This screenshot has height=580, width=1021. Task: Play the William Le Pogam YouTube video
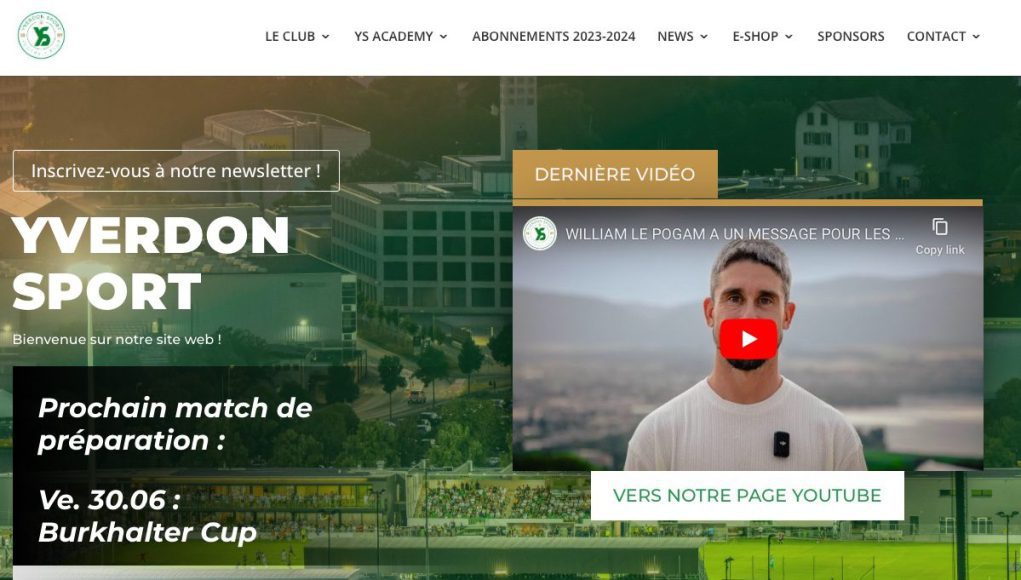pyautogui.click(x=748, y=339)
